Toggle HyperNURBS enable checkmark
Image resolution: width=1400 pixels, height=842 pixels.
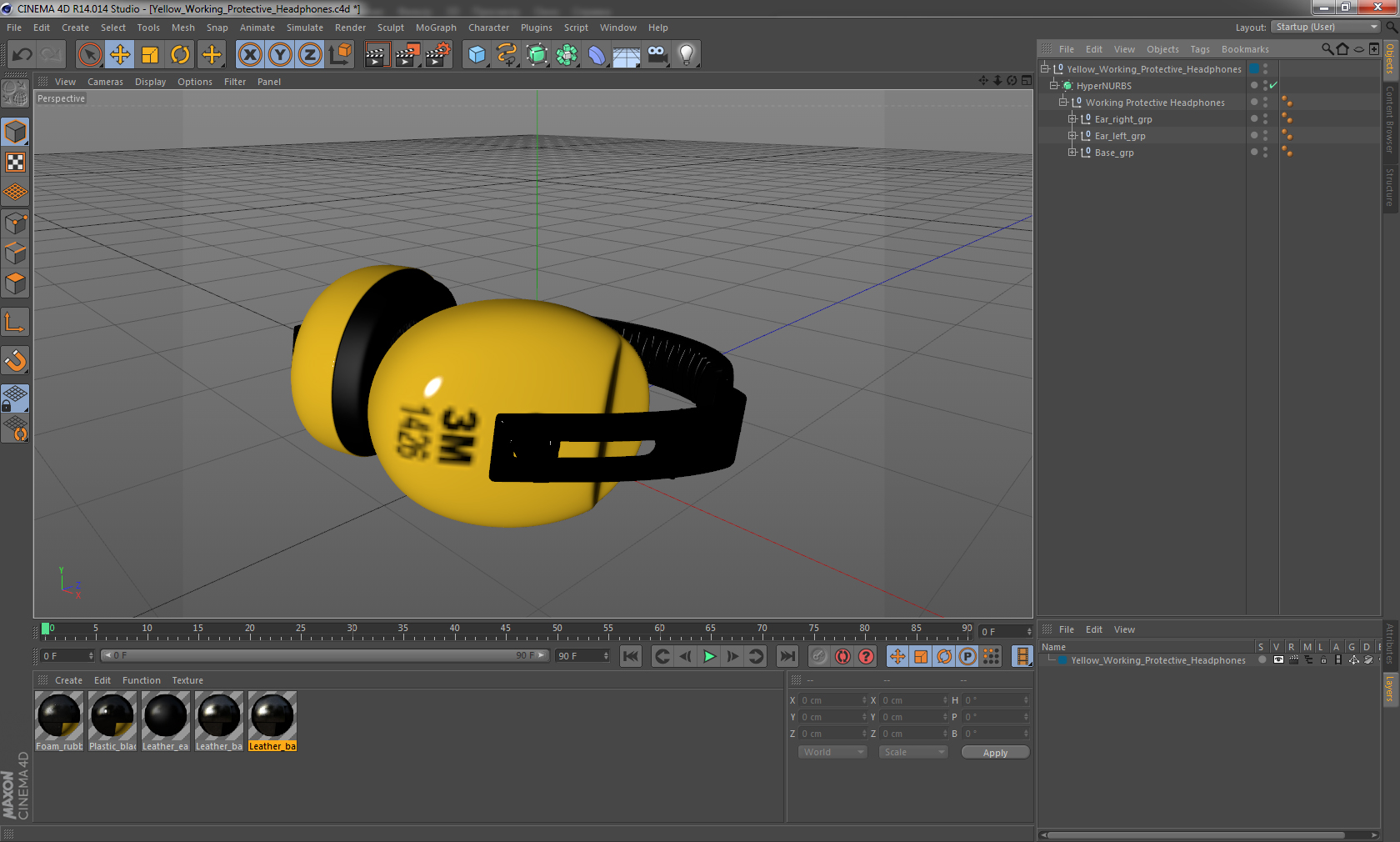pos(1273,85)
